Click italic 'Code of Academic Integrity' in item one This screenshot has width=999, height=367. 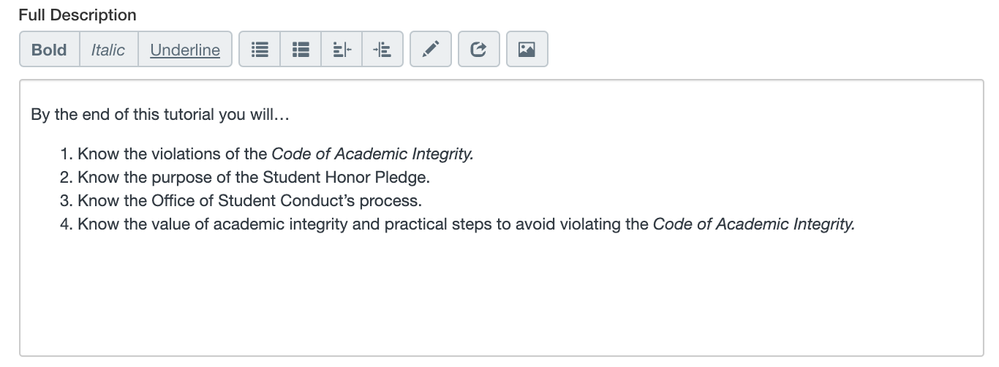pyautogui.click(x=372, y=154)
